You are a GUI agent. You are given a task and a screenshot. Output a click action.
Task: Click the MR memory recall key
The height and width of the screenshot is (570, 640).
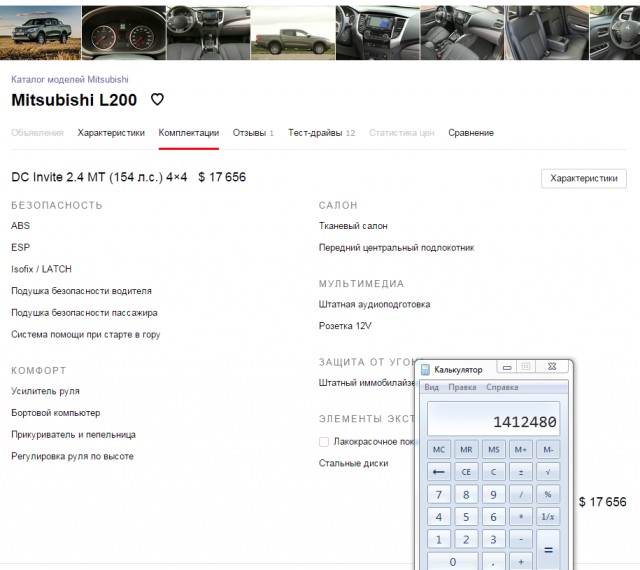click(466, 450)
